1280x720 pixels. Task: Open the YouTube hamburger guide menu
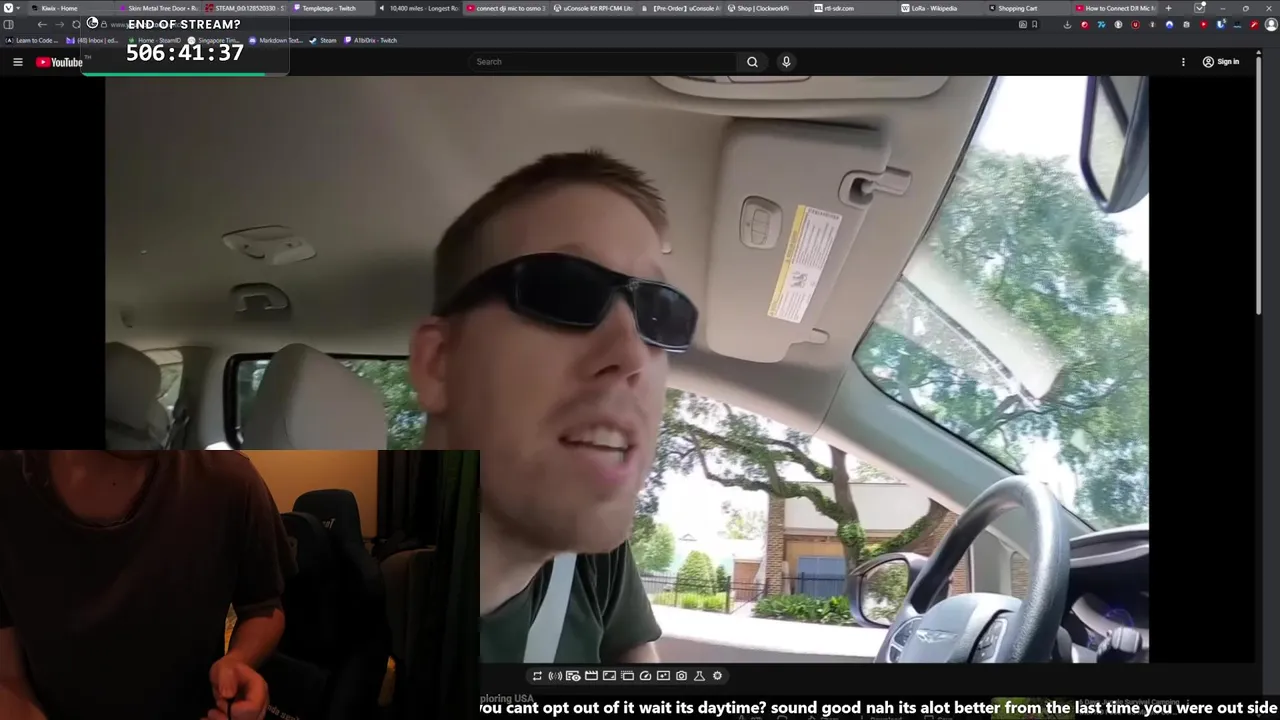coord(17,62)
